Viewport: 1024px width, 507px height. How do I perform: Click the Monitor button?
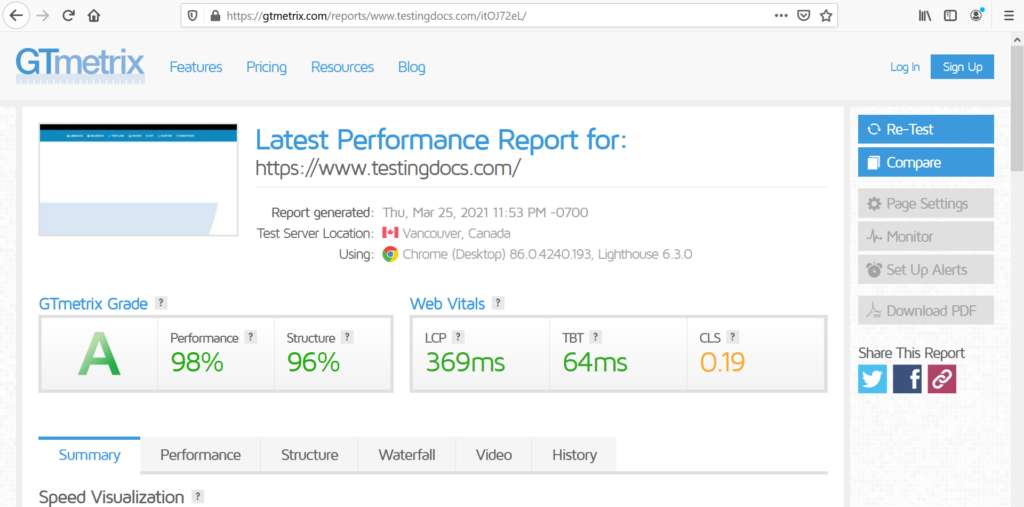926,237
